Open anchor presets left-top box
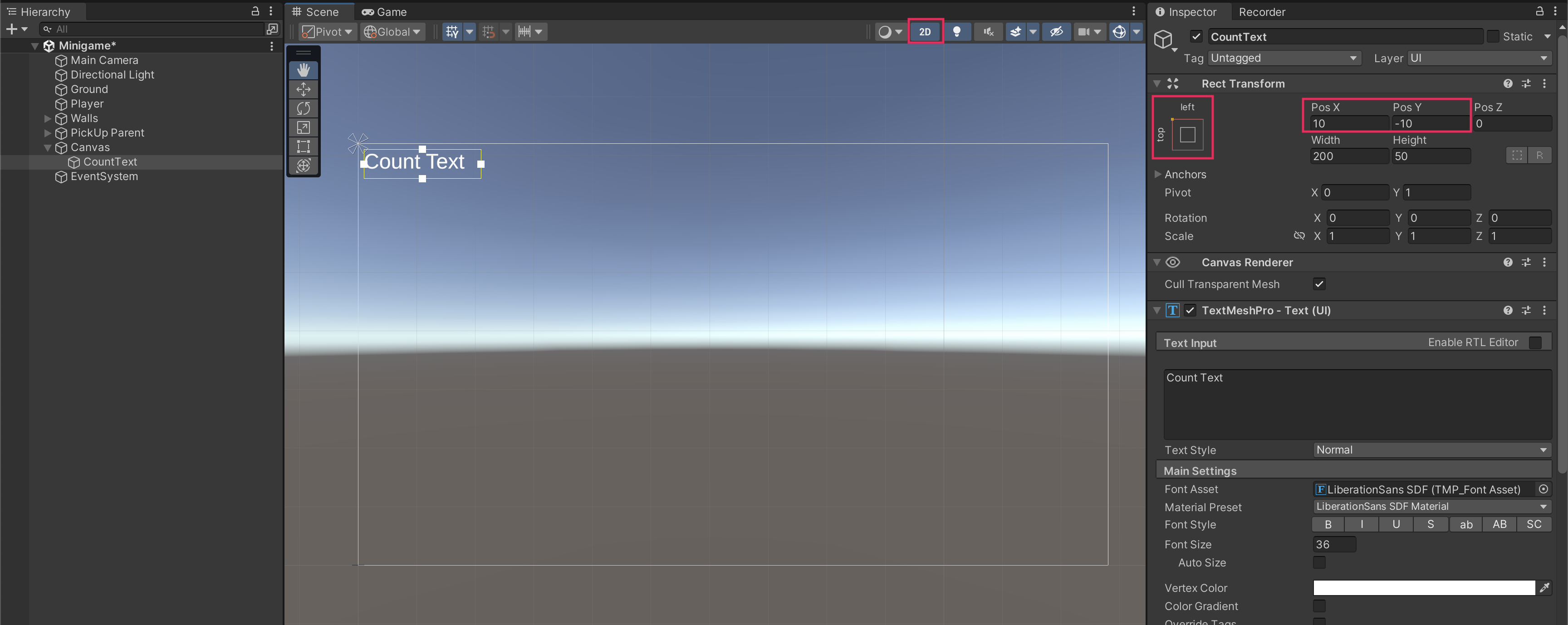 point(1187,135)
